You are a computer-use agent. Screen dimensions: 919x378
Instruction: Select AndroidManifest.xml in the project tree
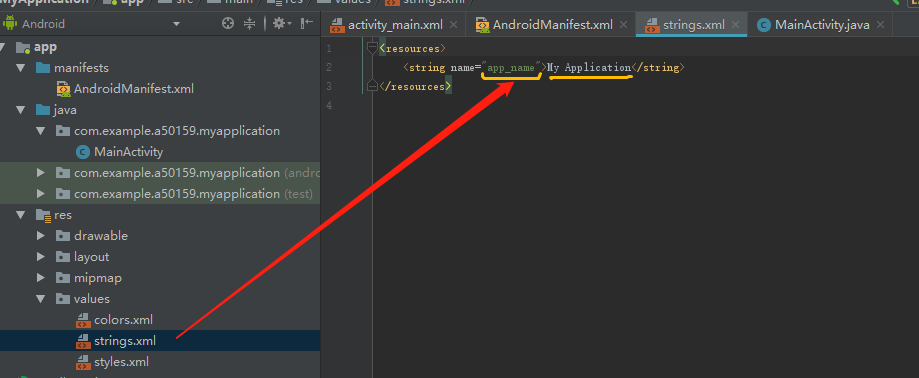[160, 89]
